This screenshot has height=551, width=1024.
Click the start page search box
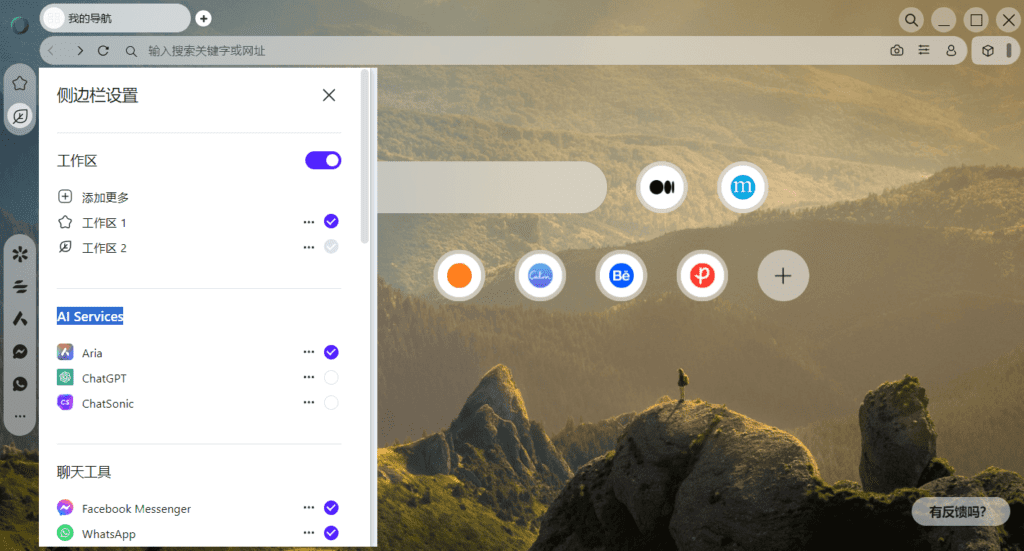(x=492, y=187)
